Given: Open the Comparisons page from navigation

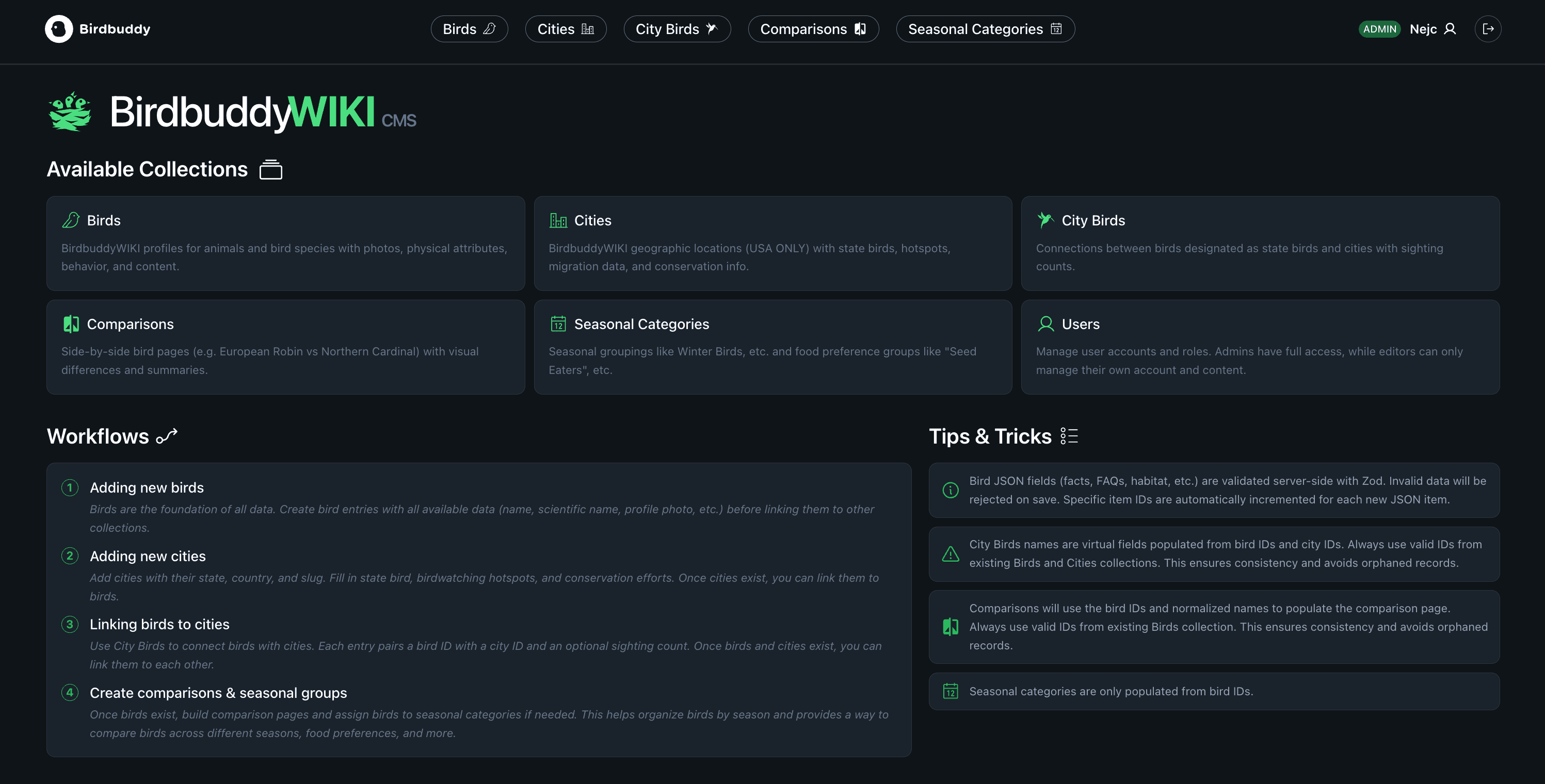Looking at the screenshot, I should (x=813, y=28).
